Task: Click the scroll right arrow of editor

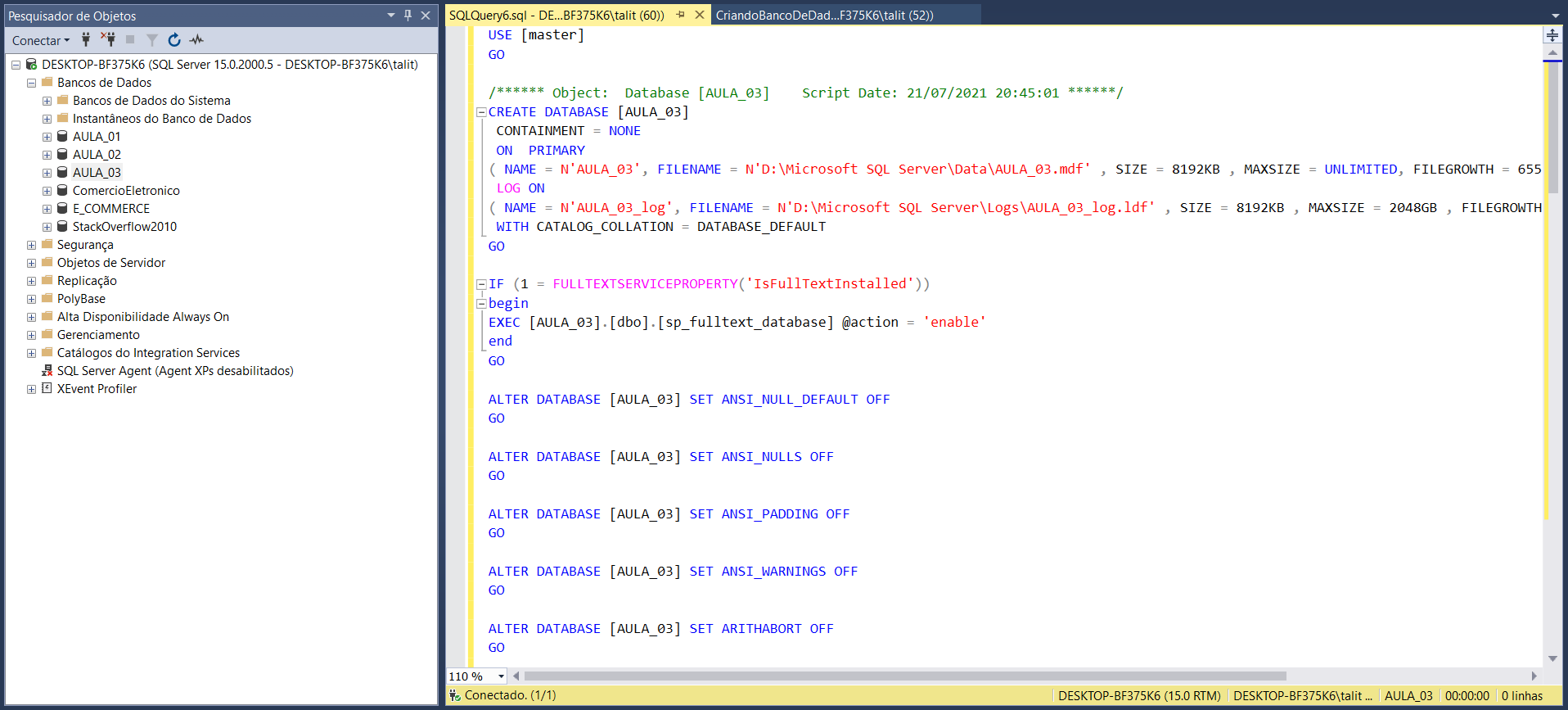Action: [x=1534, y=676]
